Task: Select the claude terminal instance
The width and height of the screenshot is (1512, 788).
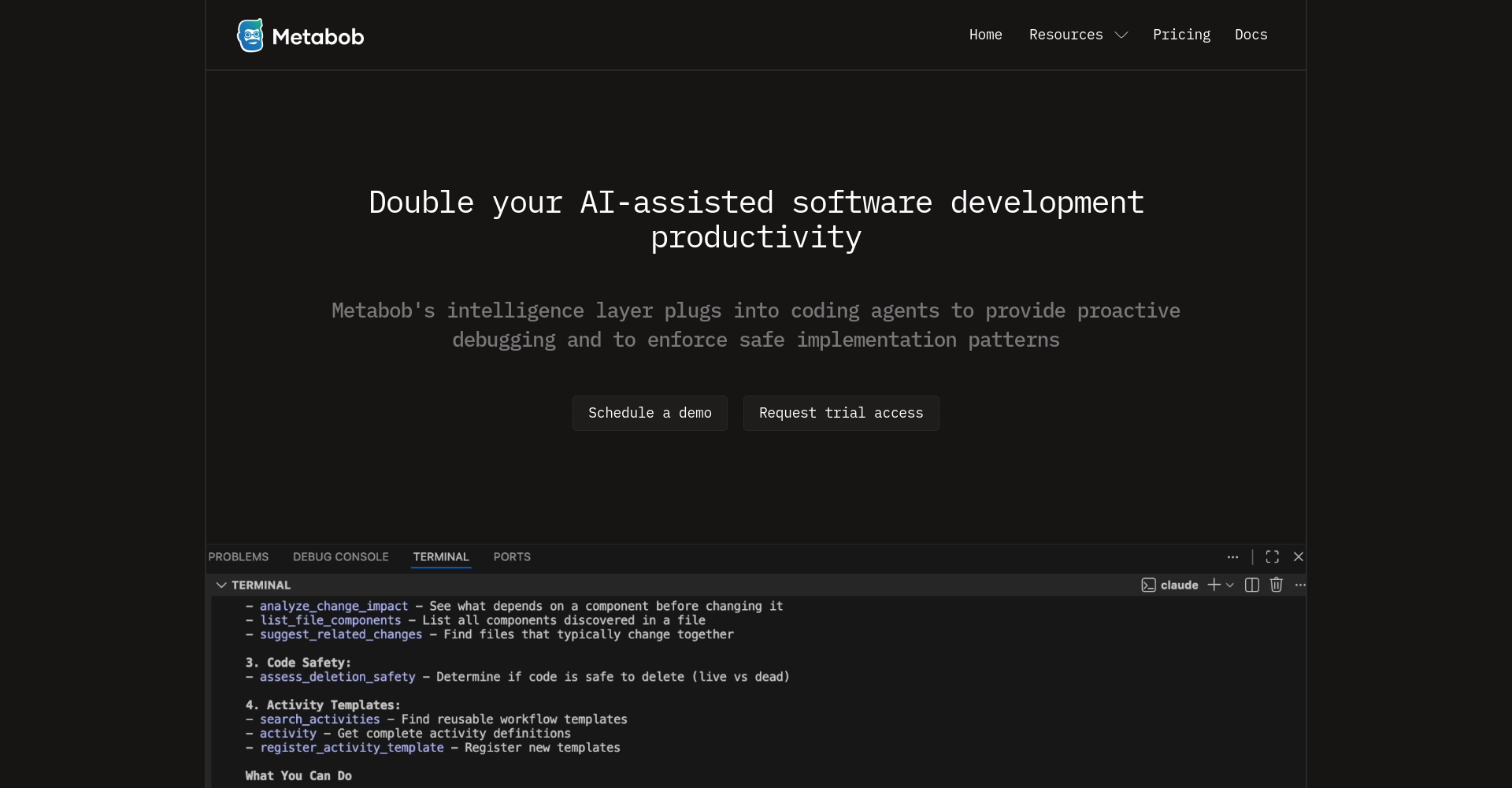Action: (1170, 585)
